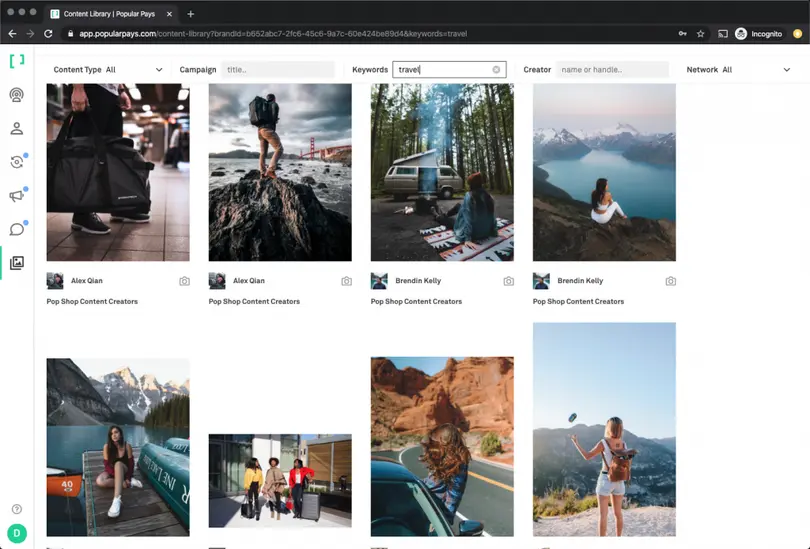Open the Golden Gate Bridge hiker thumbnail
This screenshot has height=549, width=810.
click(x=280, y=172)
